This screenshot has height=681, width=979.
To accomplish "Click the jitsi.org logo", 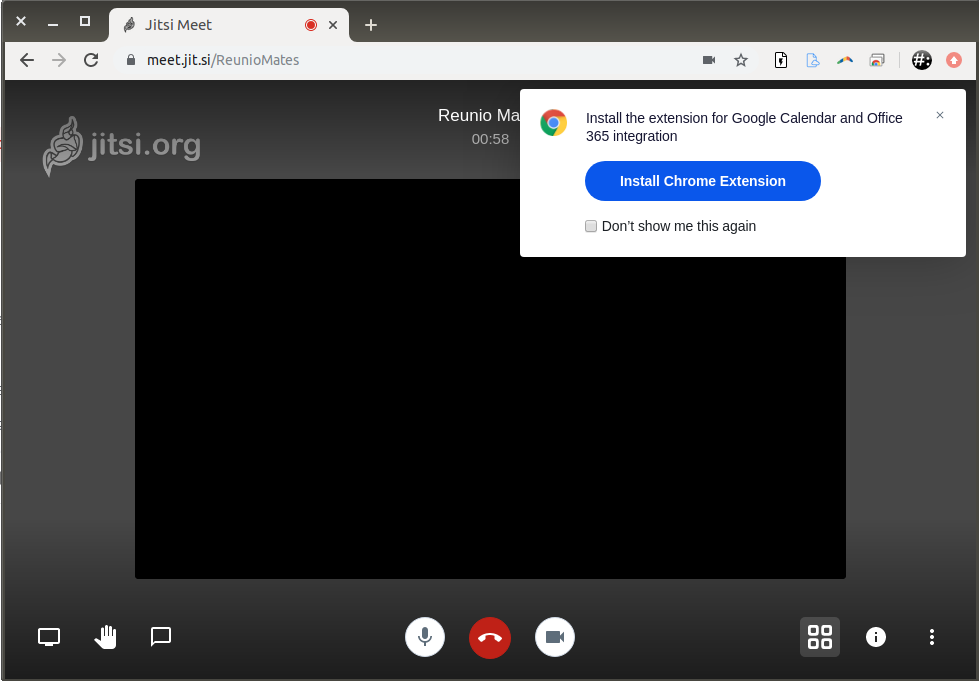I will tap(122, 146).
